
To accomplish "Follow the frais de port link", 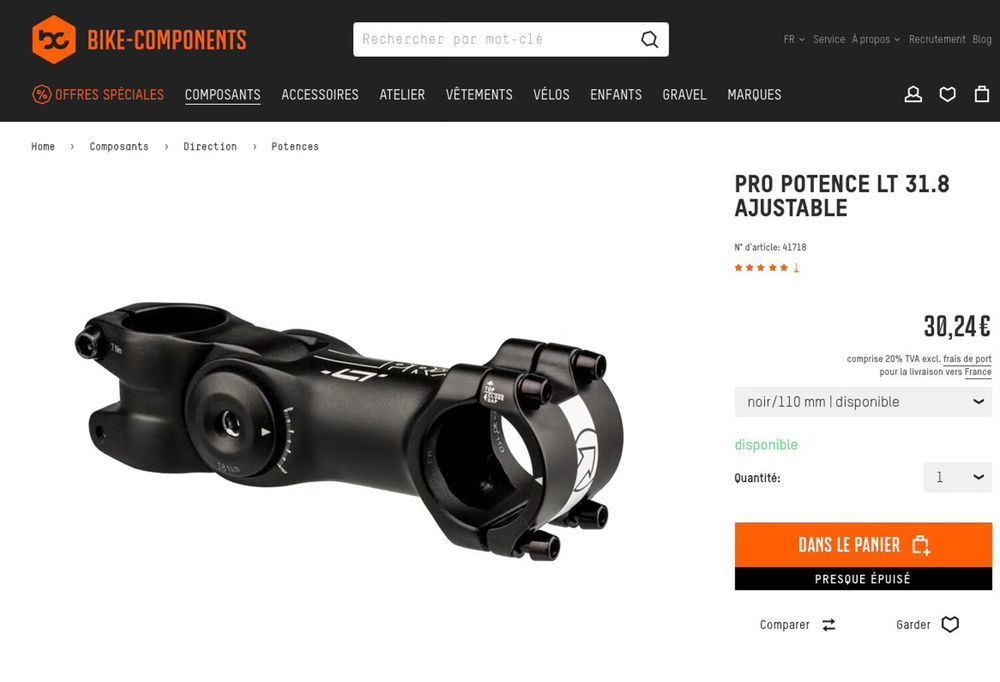I will coord(967,359).
